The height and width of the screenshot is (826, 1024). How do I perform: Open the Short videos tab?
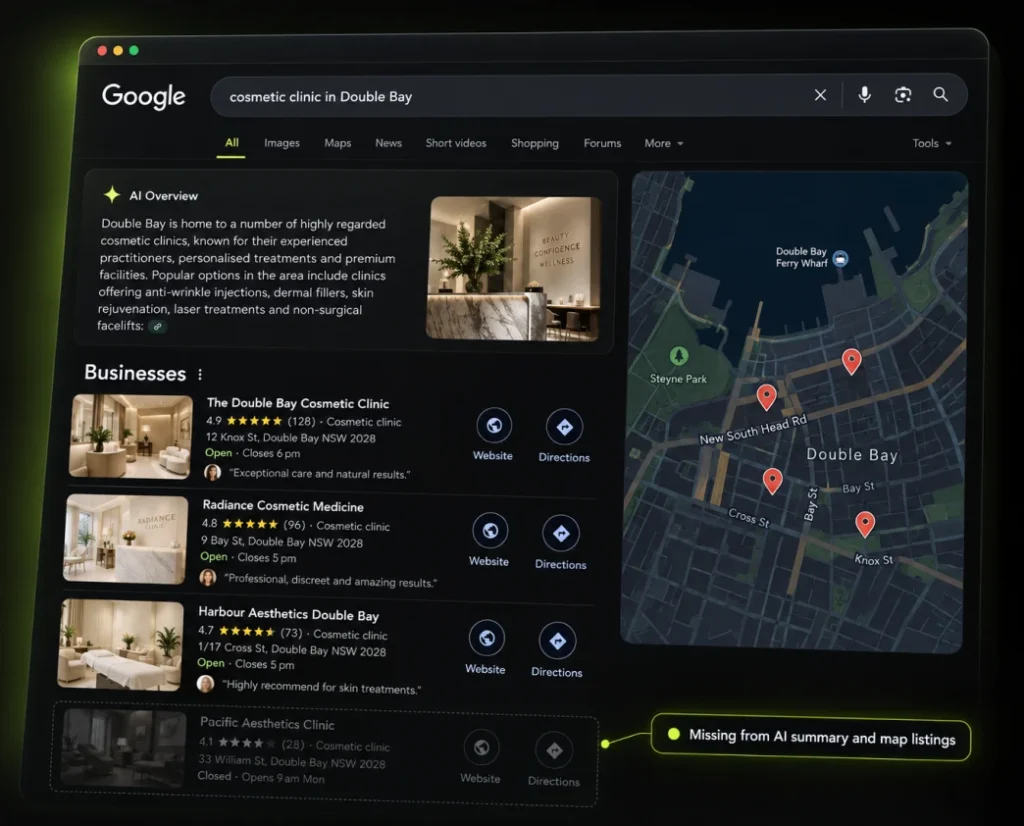click(456, 143)
